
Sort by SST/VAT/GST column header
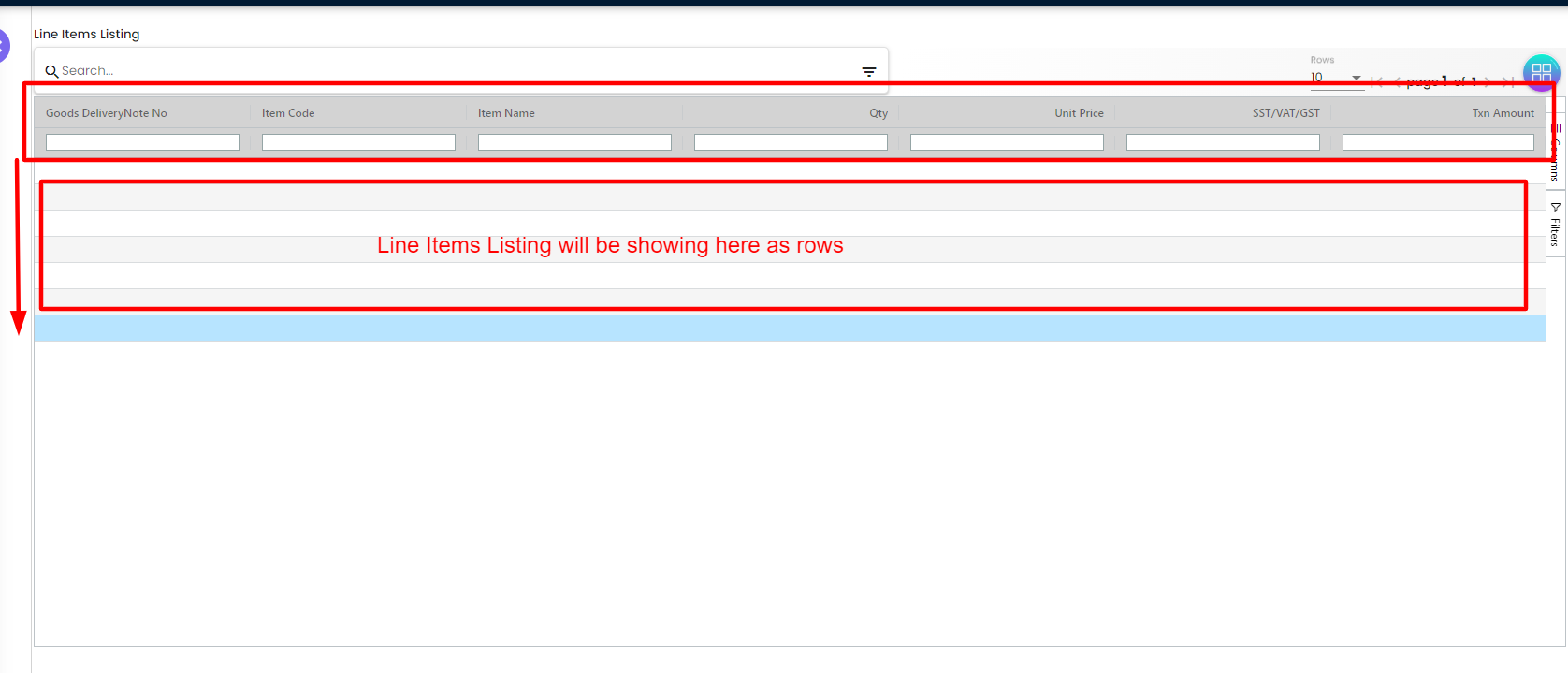(1286, 113)
